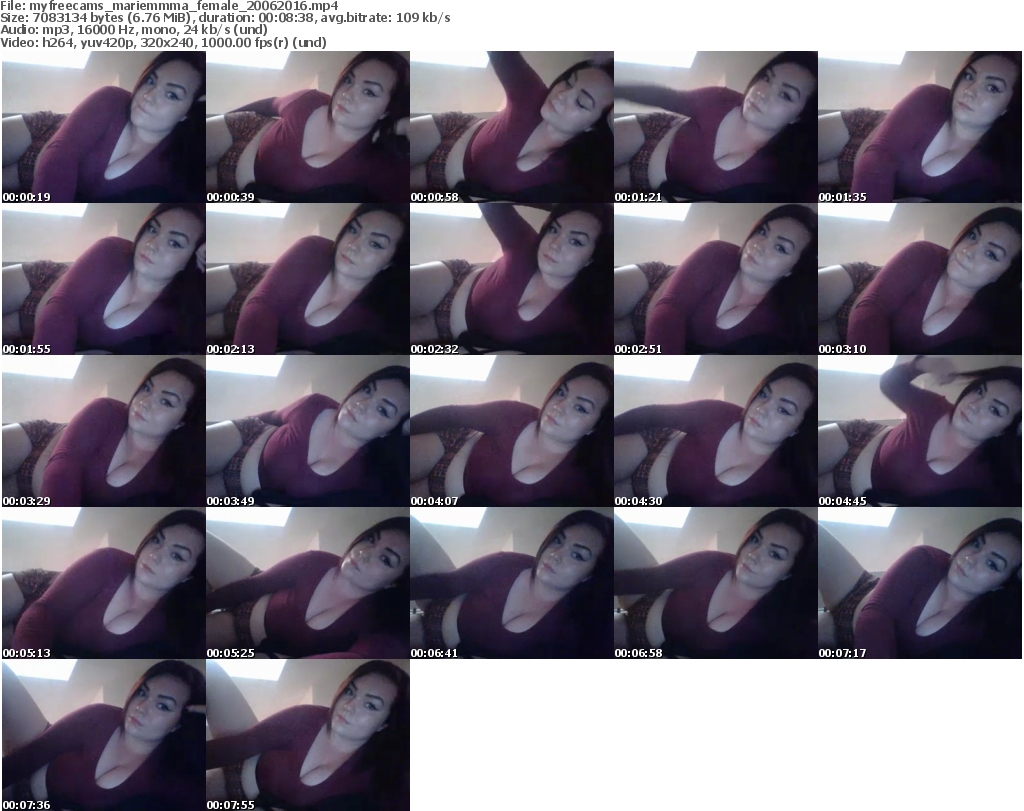Click the 00:03:10 frame

920,279
